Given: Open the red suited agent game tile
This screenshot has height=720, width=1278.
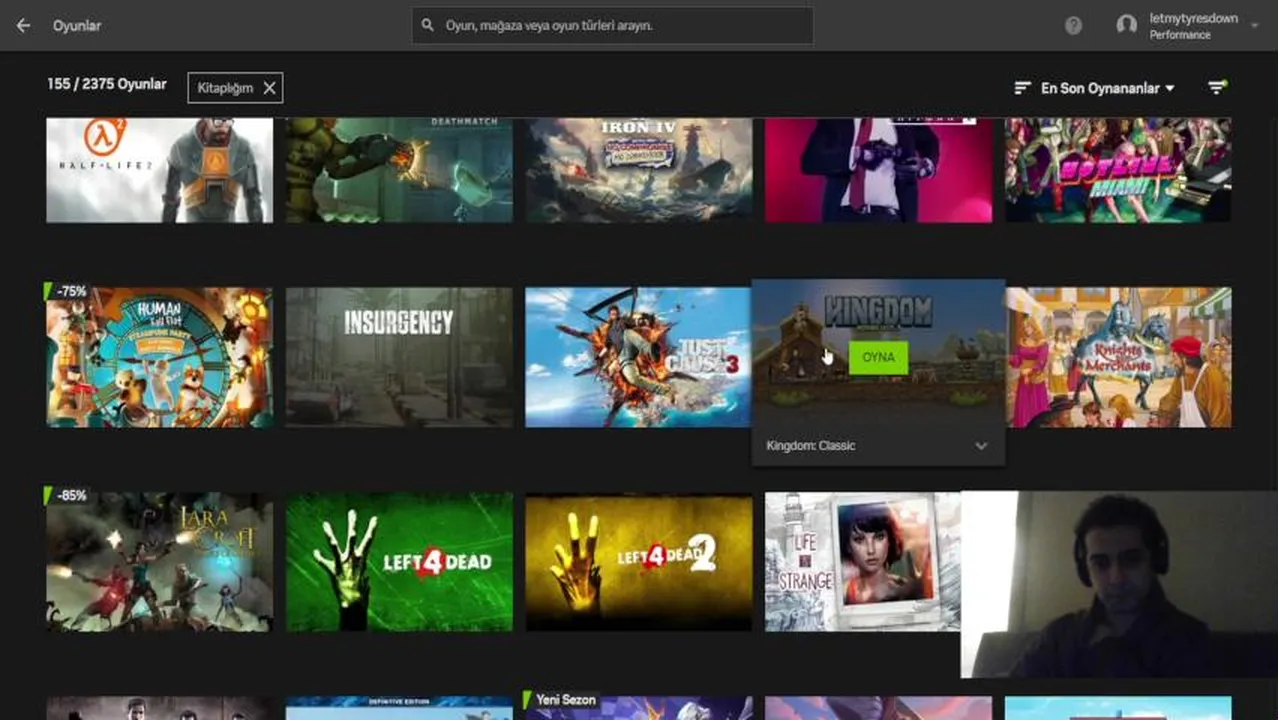Looking at the screenshot, I should 879,170.
